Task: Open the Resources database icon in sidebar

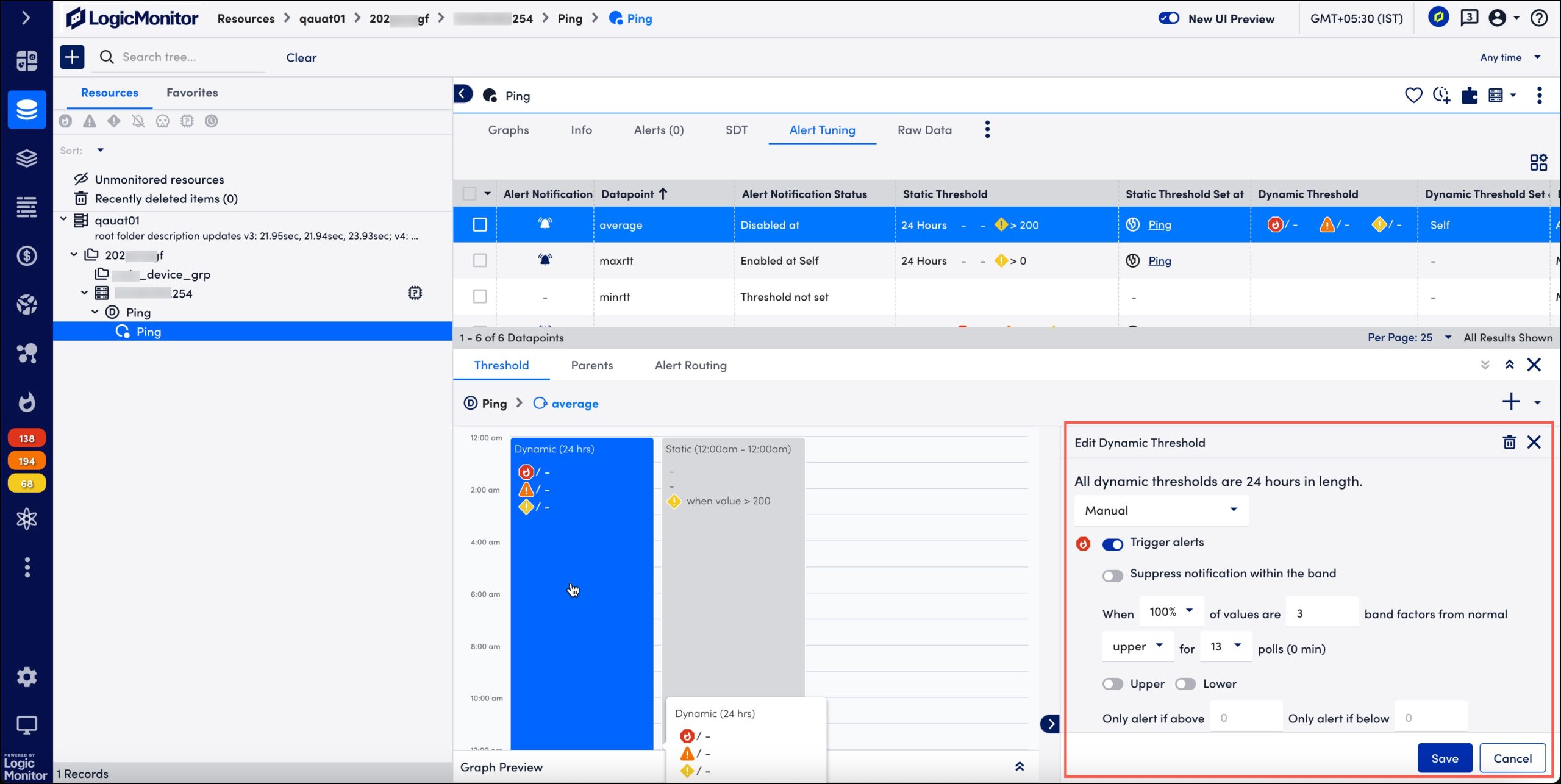Action: pyautogui.click(x=26, y=110)
